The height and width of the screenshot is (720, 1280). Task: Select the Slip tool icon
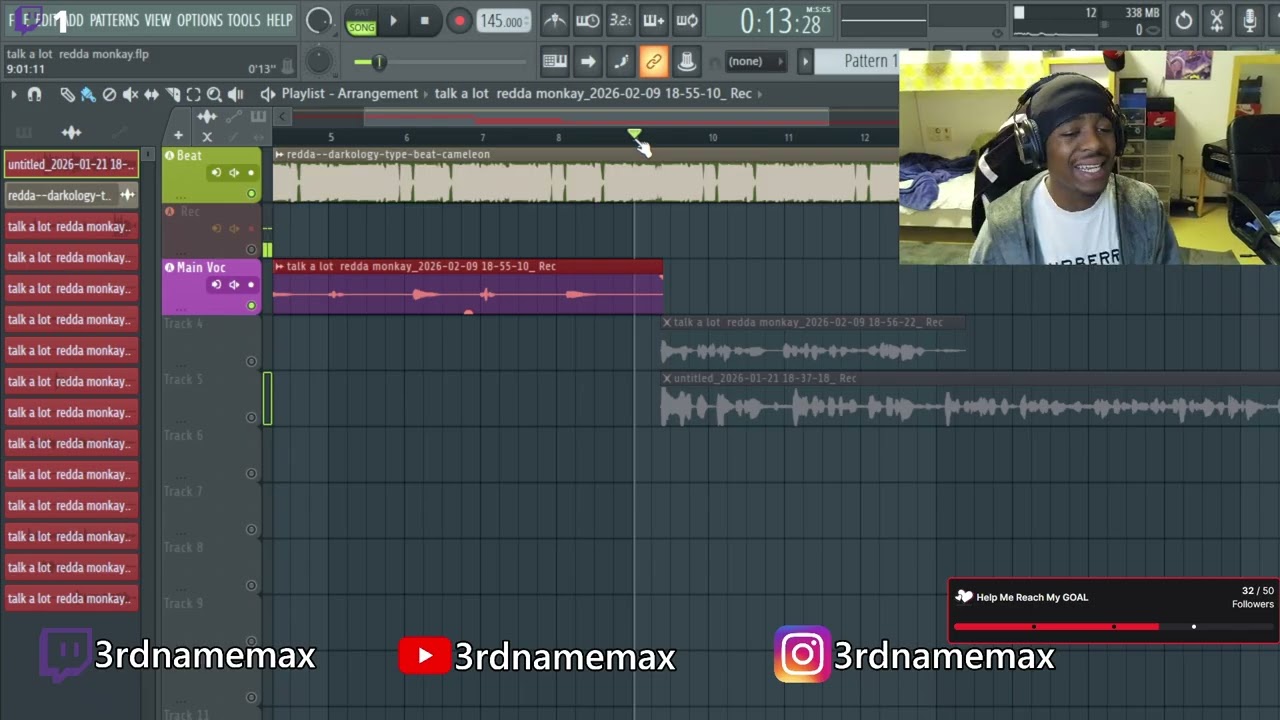(x=151, y=94)
